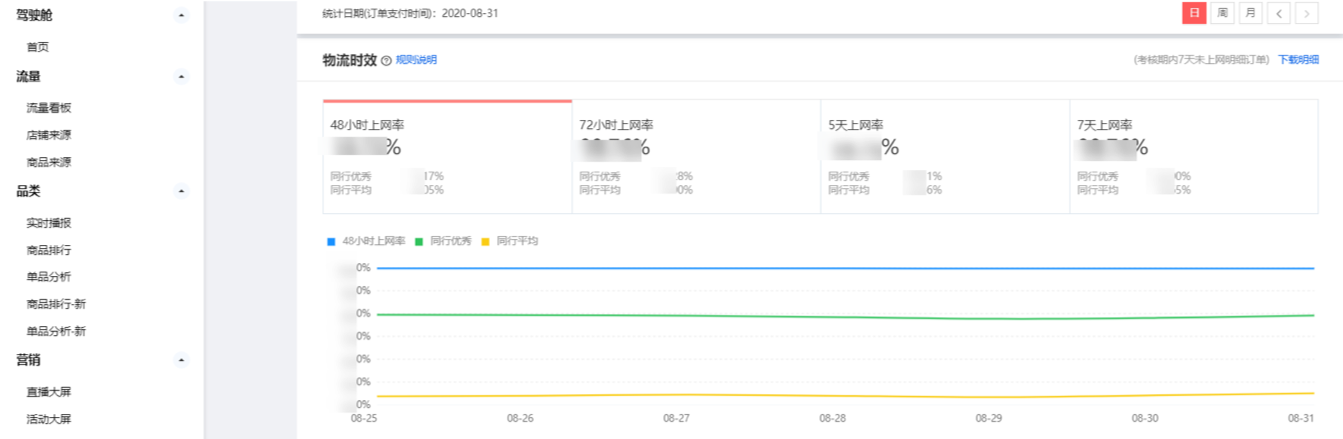Open 商品排行 in the sidebar
The height and width of the screenshot is (439, 1343).
pyautogui.click(x=49, y=250)
